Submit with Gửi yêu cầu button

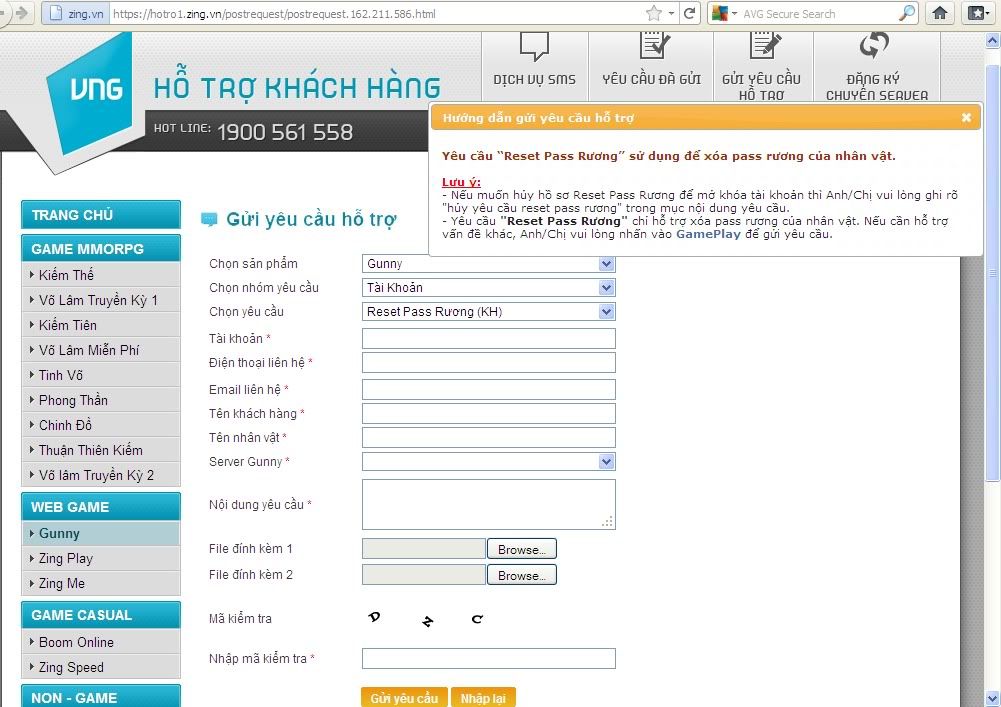[x=404, y=698]
